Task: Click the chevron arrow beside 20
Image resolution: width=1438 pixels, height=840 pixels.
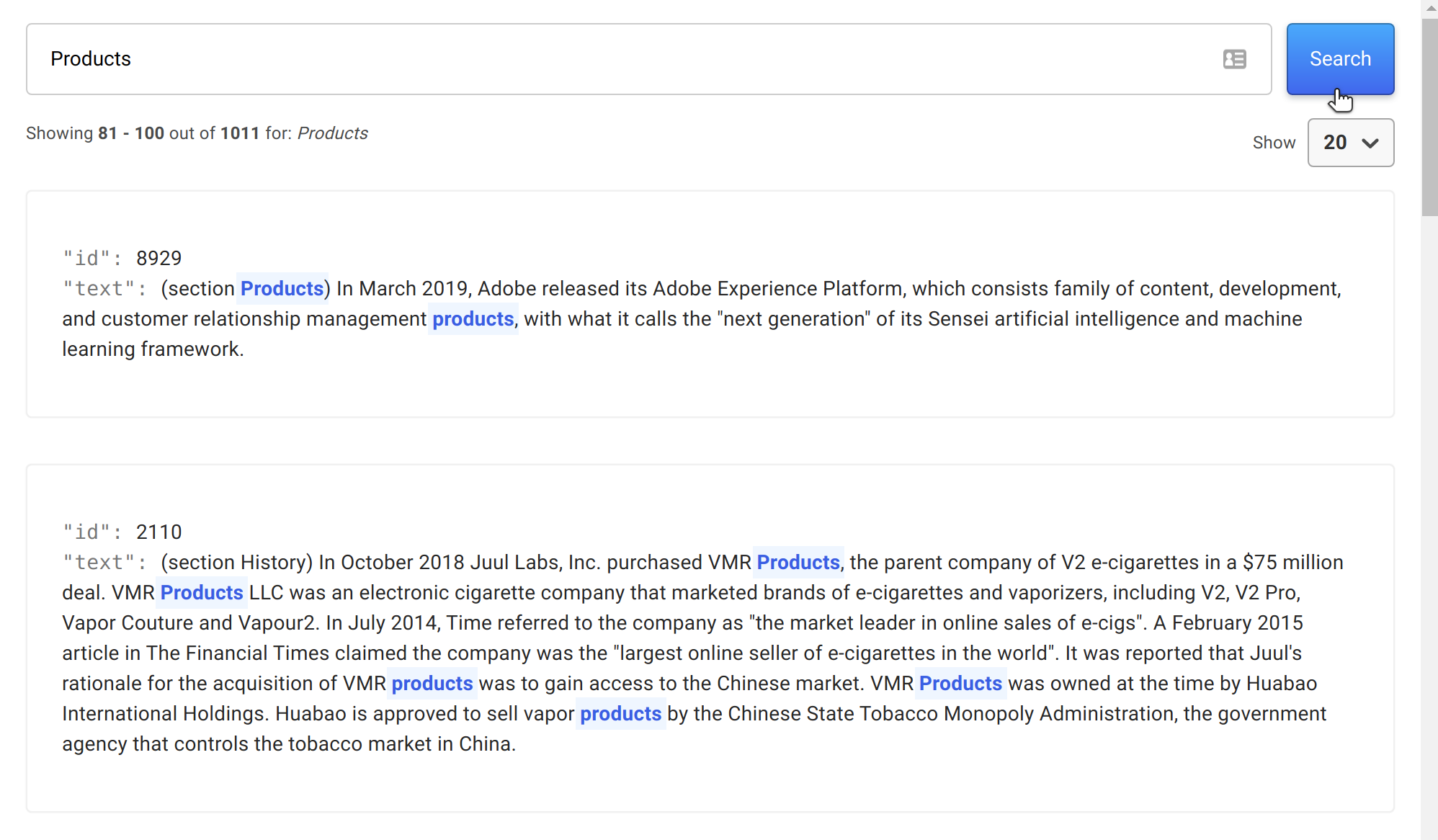Action: 1370,143
